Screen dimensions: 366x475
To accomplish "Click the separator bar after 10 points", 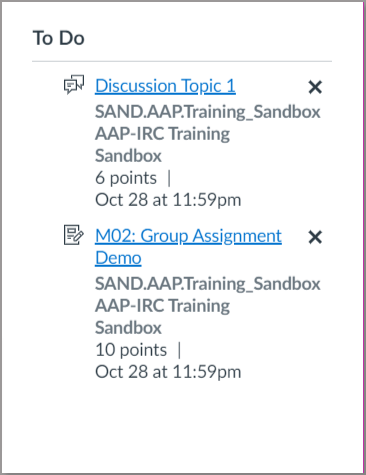I will click(179, 350).
